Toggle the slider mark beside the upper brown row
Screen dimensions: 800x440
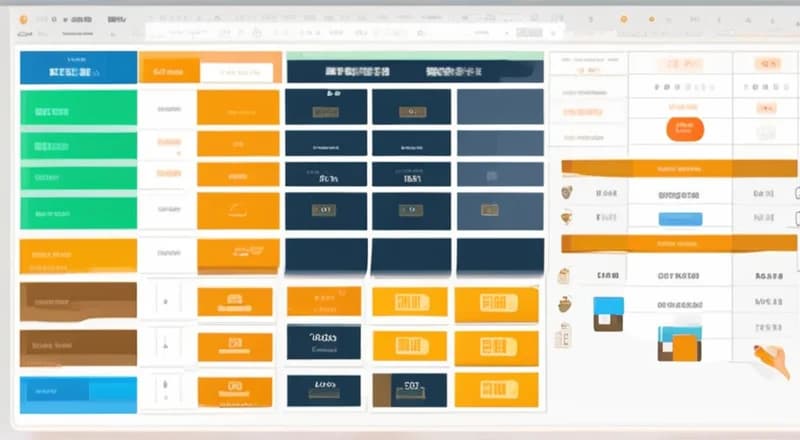(x=167, y=299)
